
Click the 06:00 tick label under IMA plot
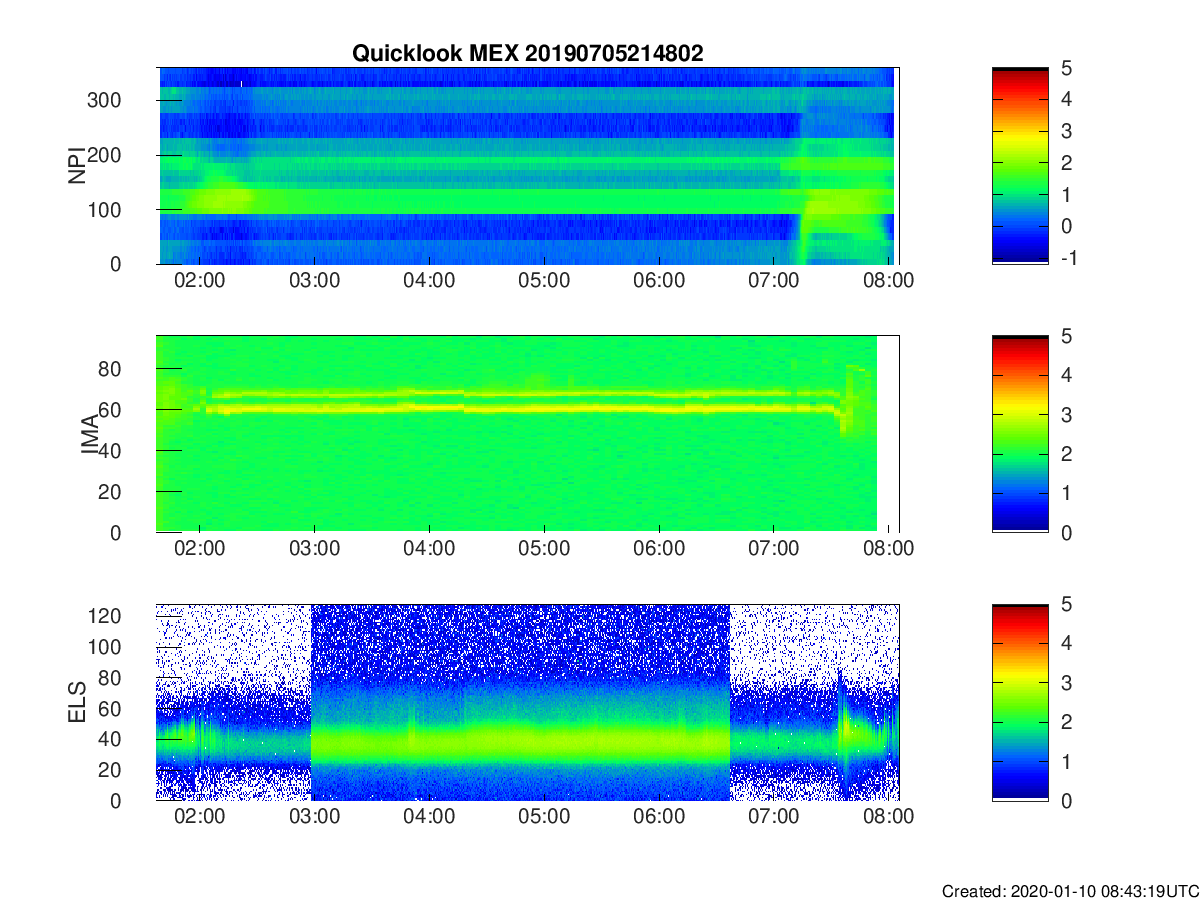point(659,549)
